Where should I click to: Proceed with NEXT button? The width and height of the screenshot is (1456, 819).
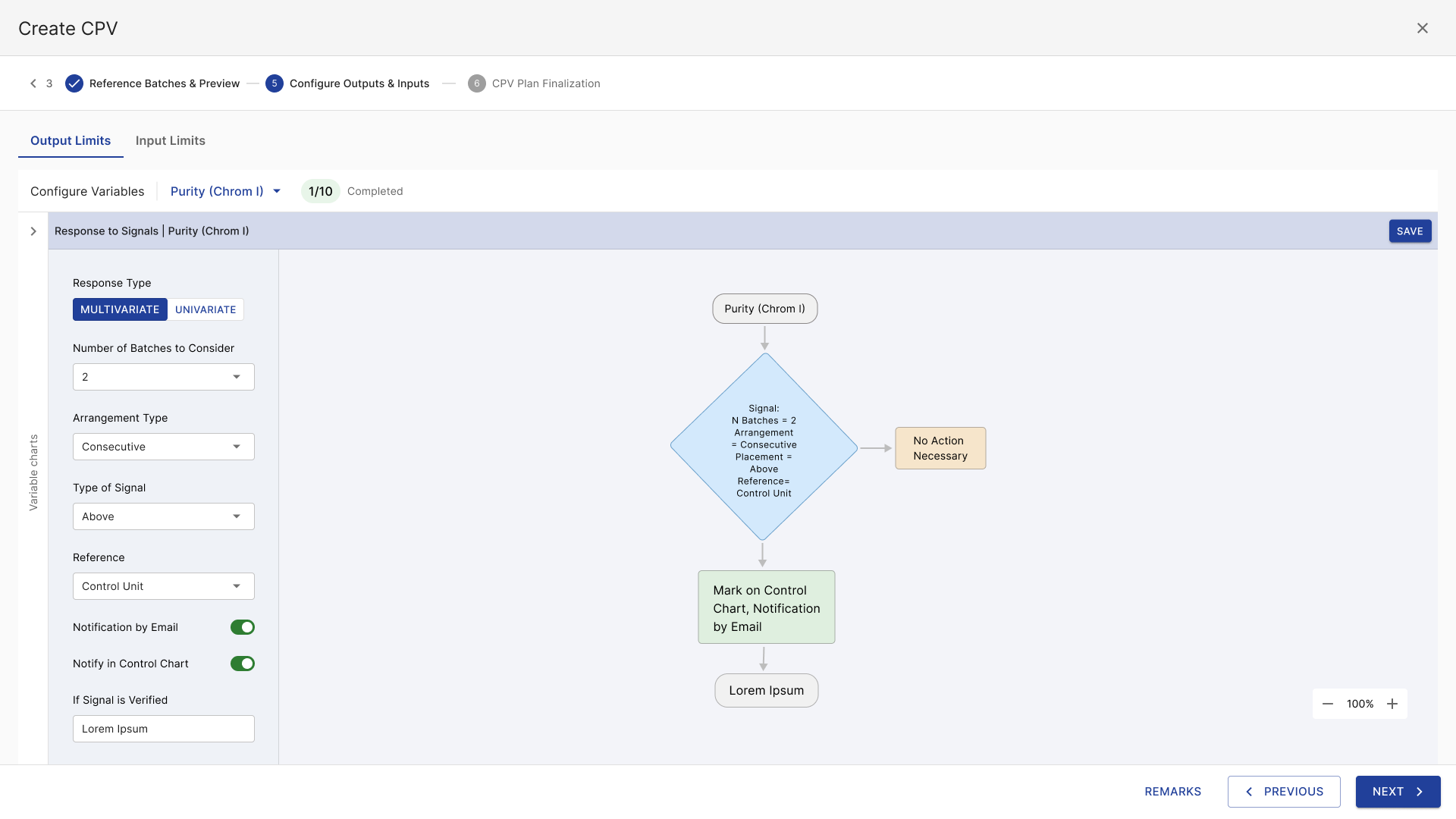(1398, 792)
